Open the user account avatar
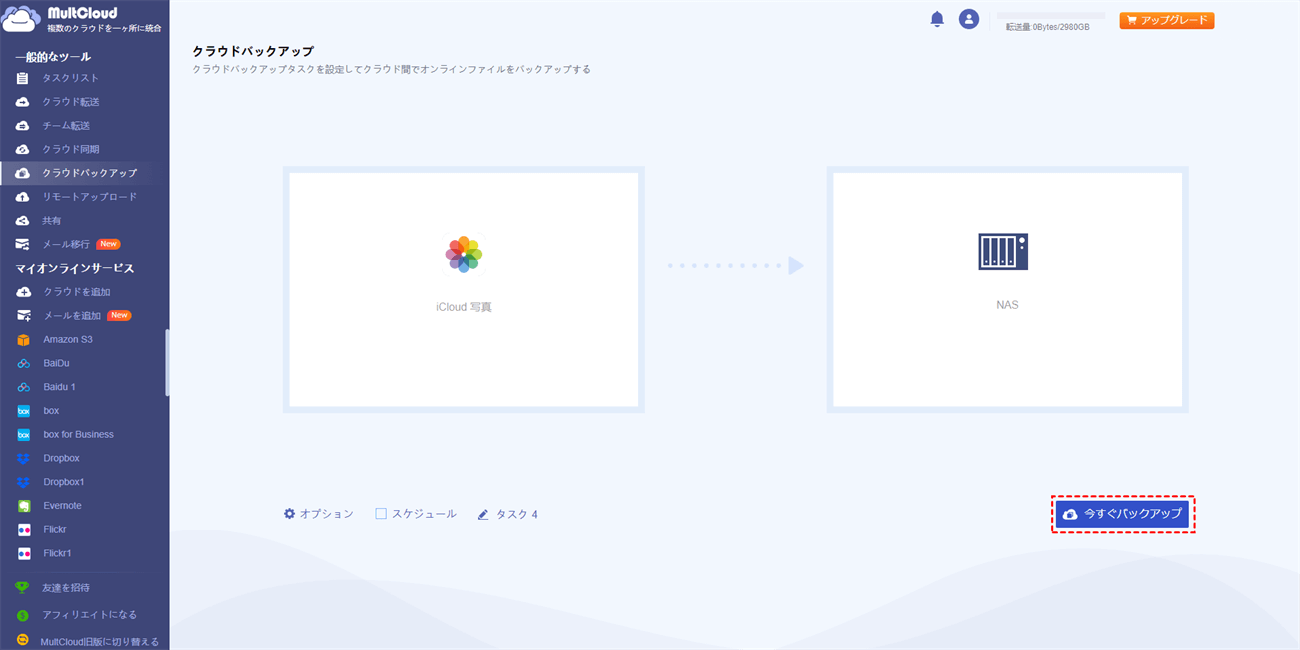The width and height of the screenshot is (1300, 650). 968,19
